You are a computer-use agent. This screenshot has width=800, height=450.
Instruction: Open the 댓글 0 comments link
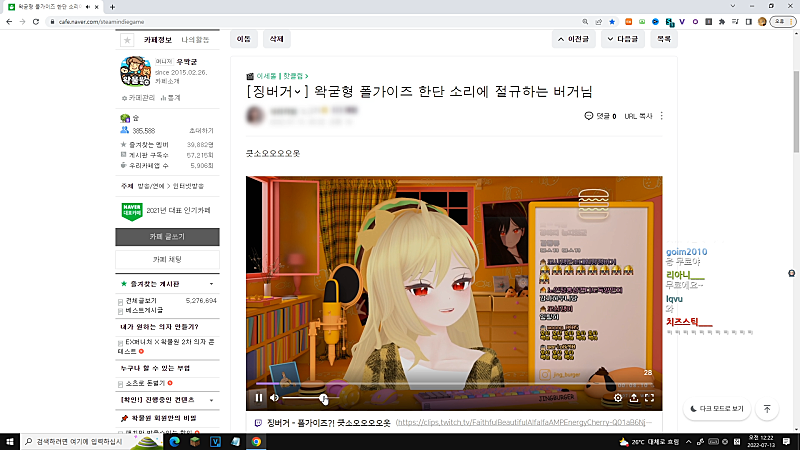coord(600,116)
